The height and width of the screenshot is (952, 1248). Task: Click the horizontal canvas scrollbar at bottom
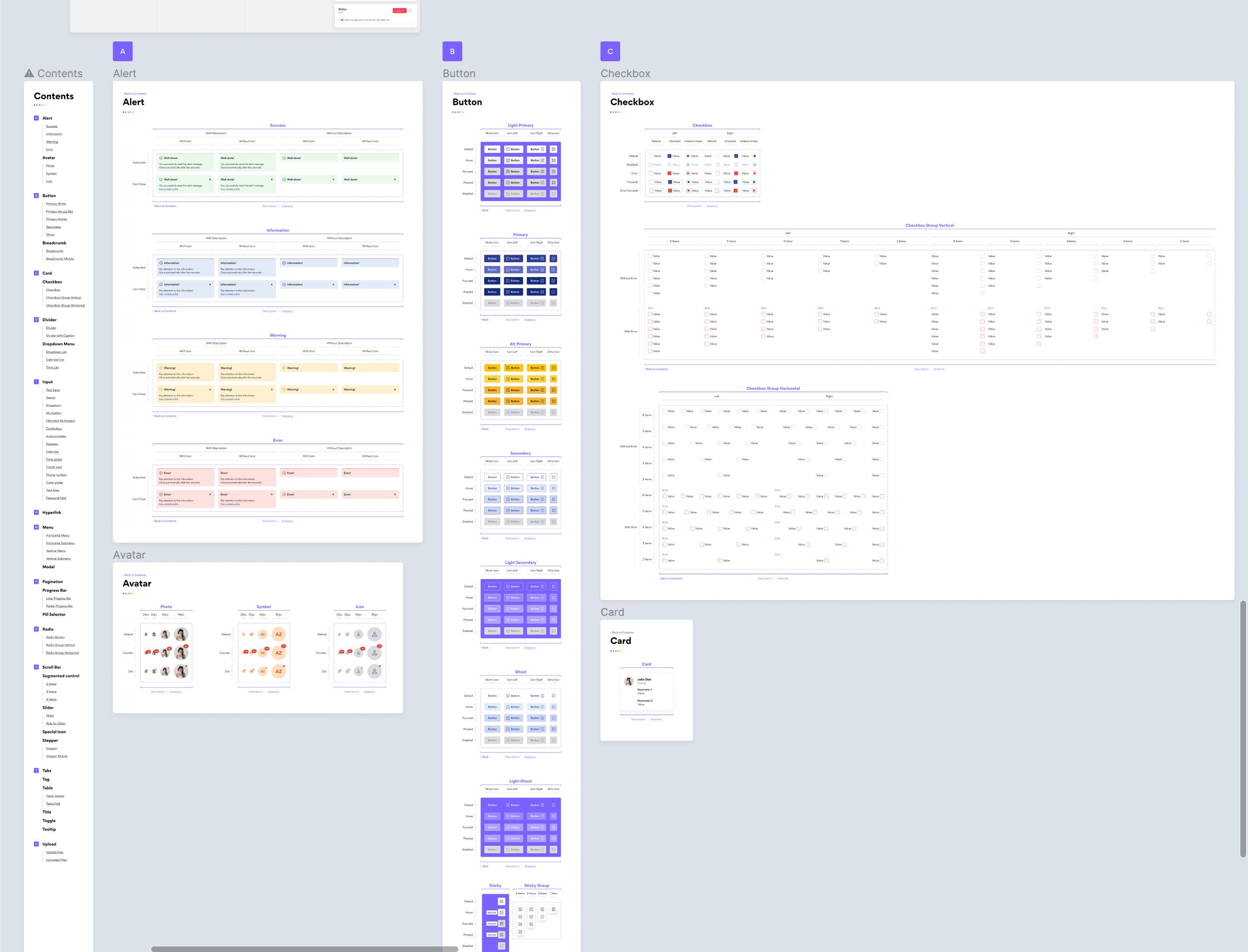(304, 949)
